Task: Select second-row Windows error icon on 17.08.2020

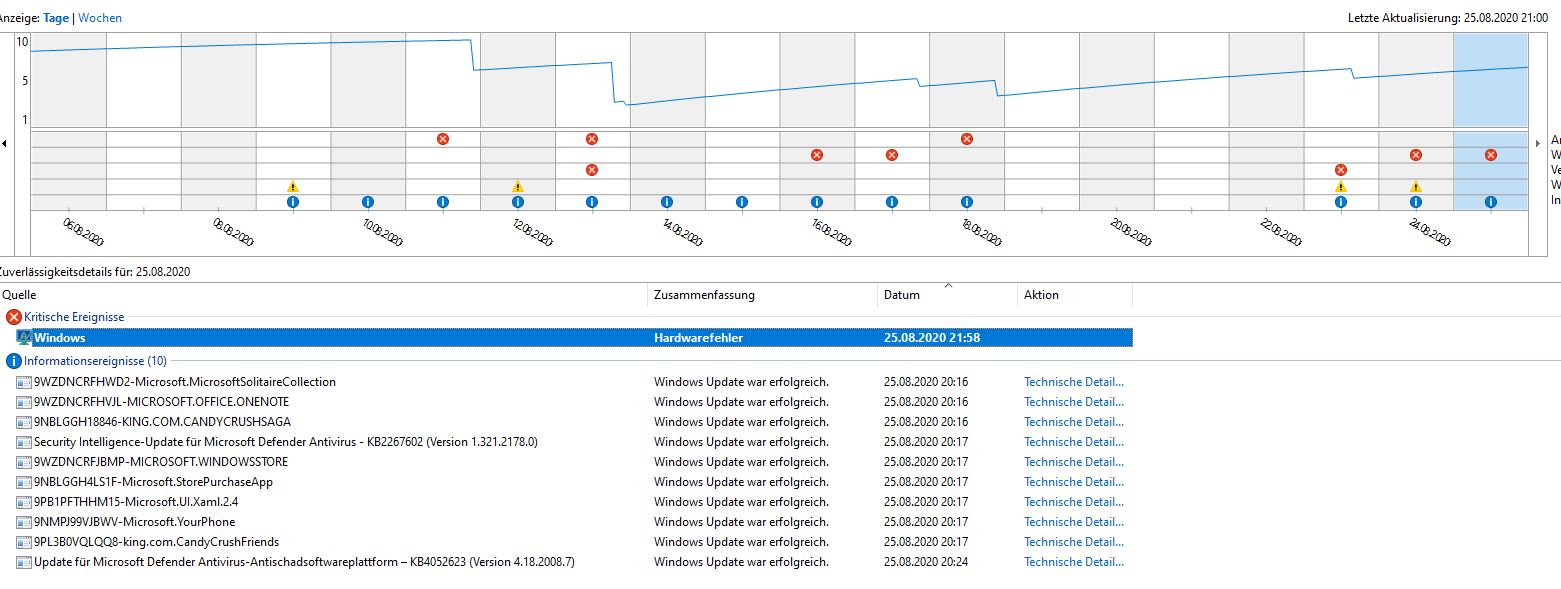Action: tap(892, 155)
